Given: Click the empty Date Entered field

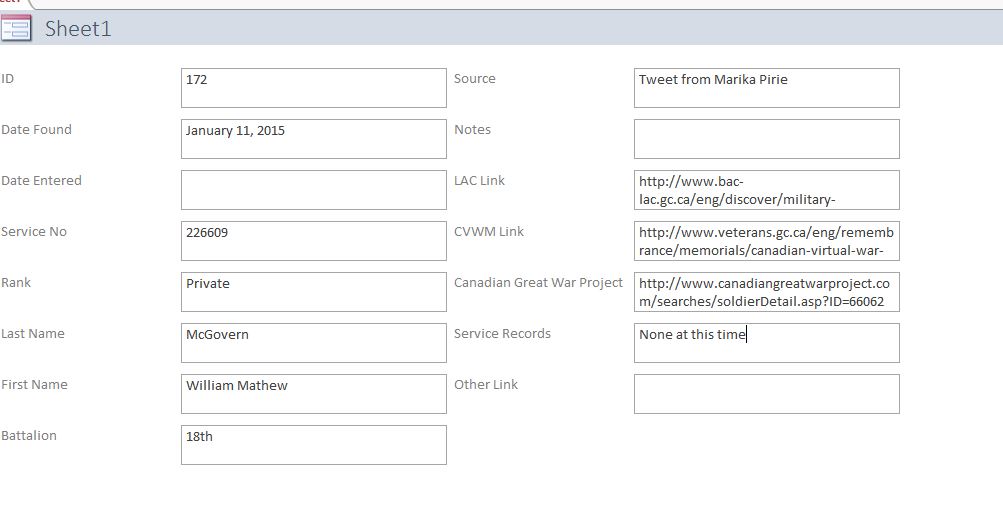Looking at the screenshot, I should pos(313,190).
